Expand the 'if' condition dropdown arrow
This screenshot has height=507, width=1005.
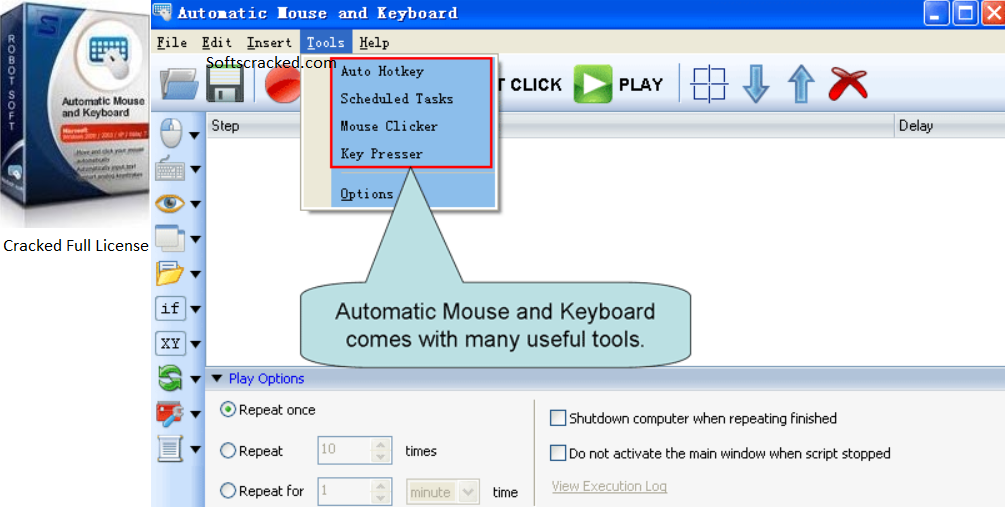[195, 309]
